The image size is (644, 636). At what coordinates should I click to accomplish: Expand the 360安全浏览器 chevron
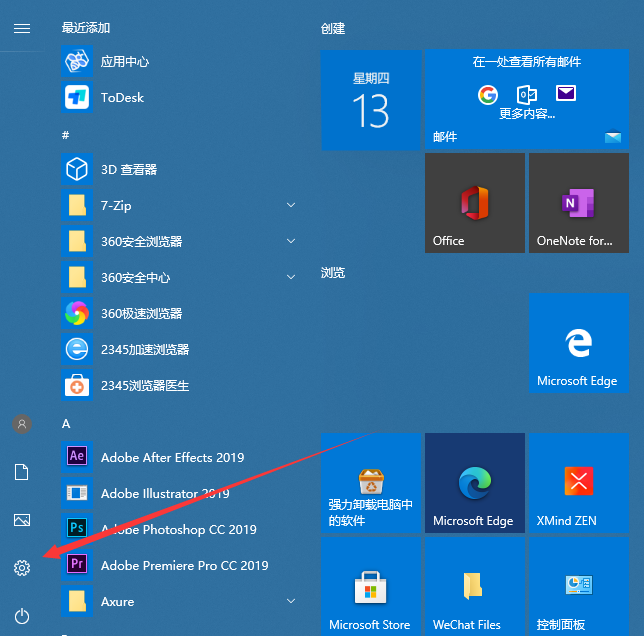(291, 241)
